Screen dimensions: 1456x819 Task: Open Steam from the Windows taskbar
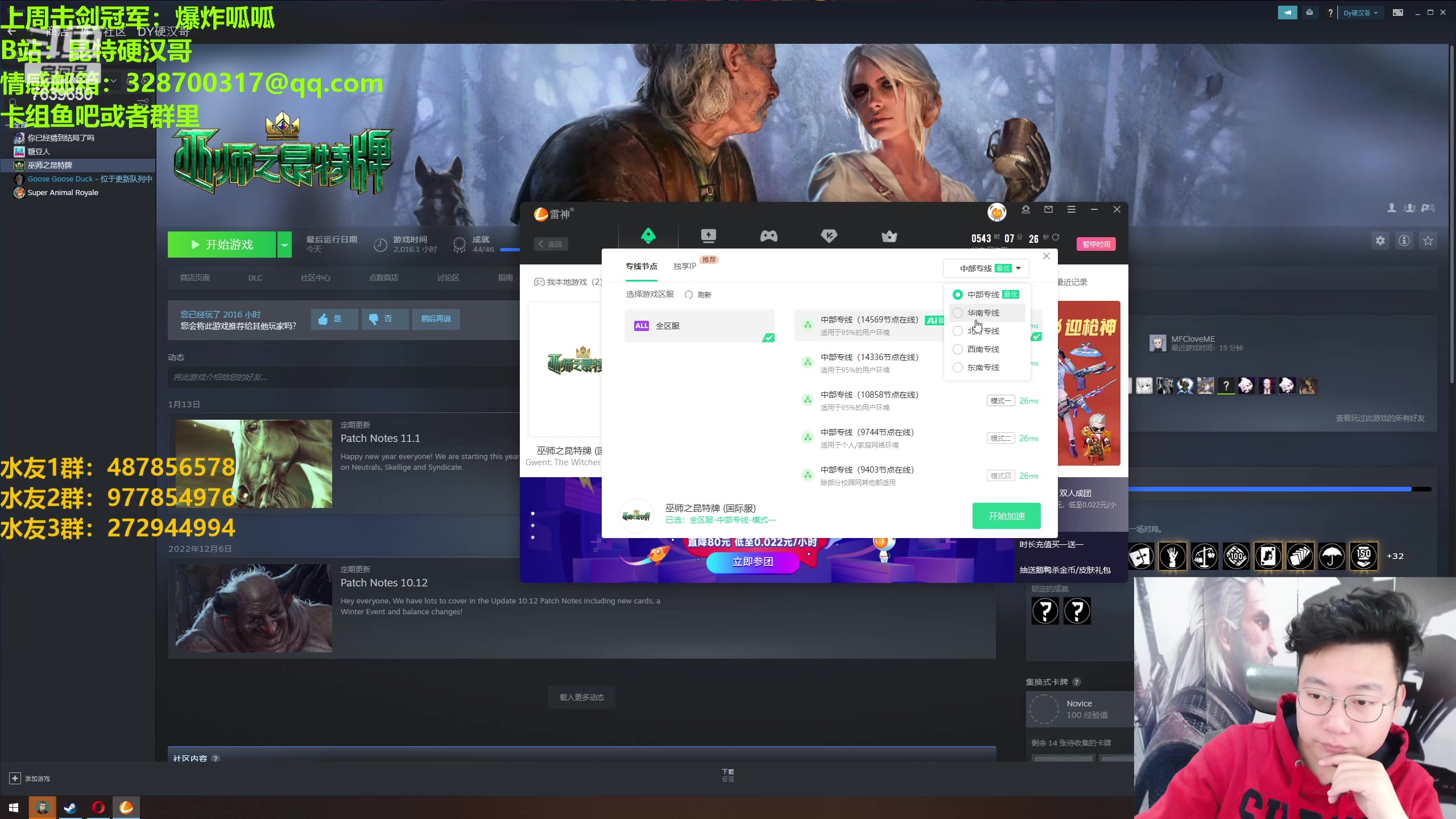[x=70, y=807]
